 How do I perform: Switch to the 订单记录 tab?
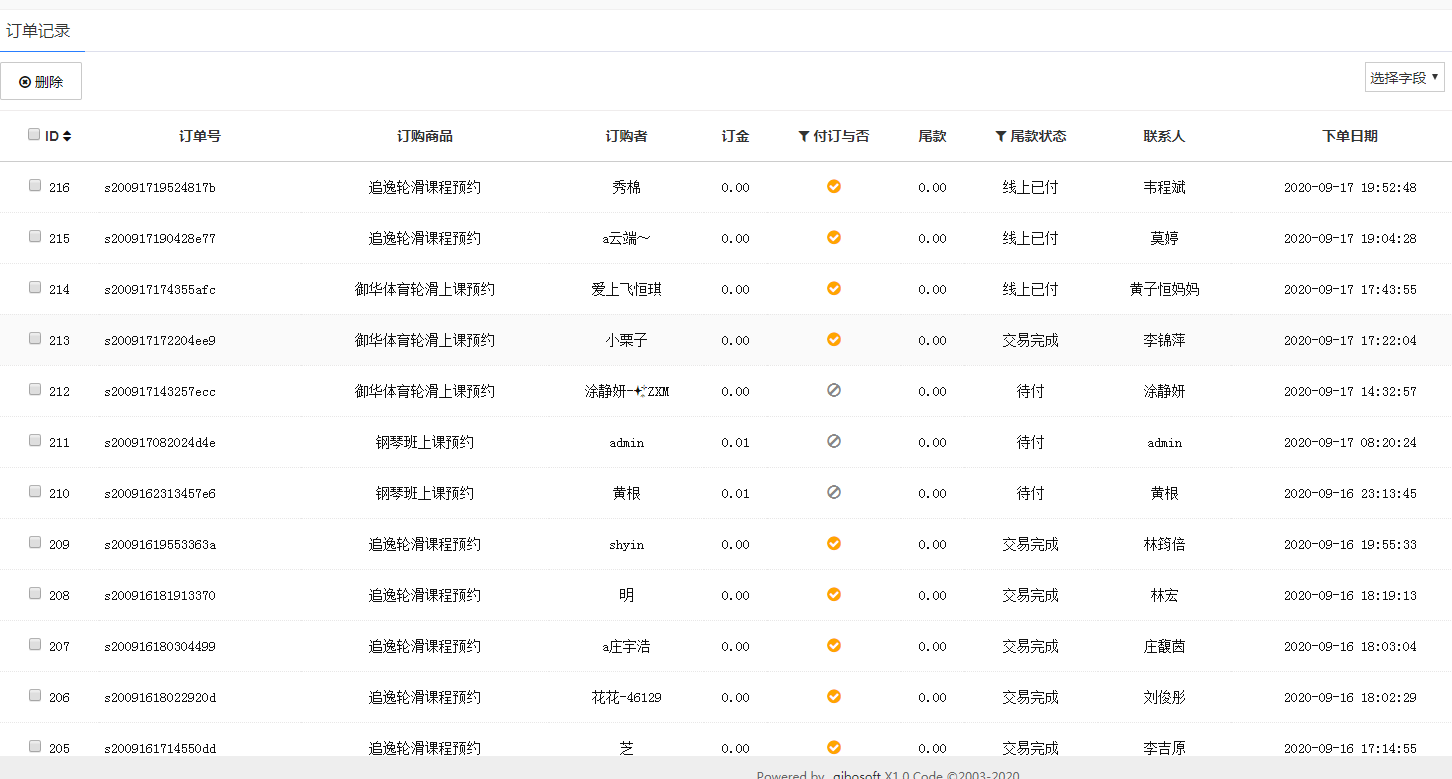[x=39, y=31]
